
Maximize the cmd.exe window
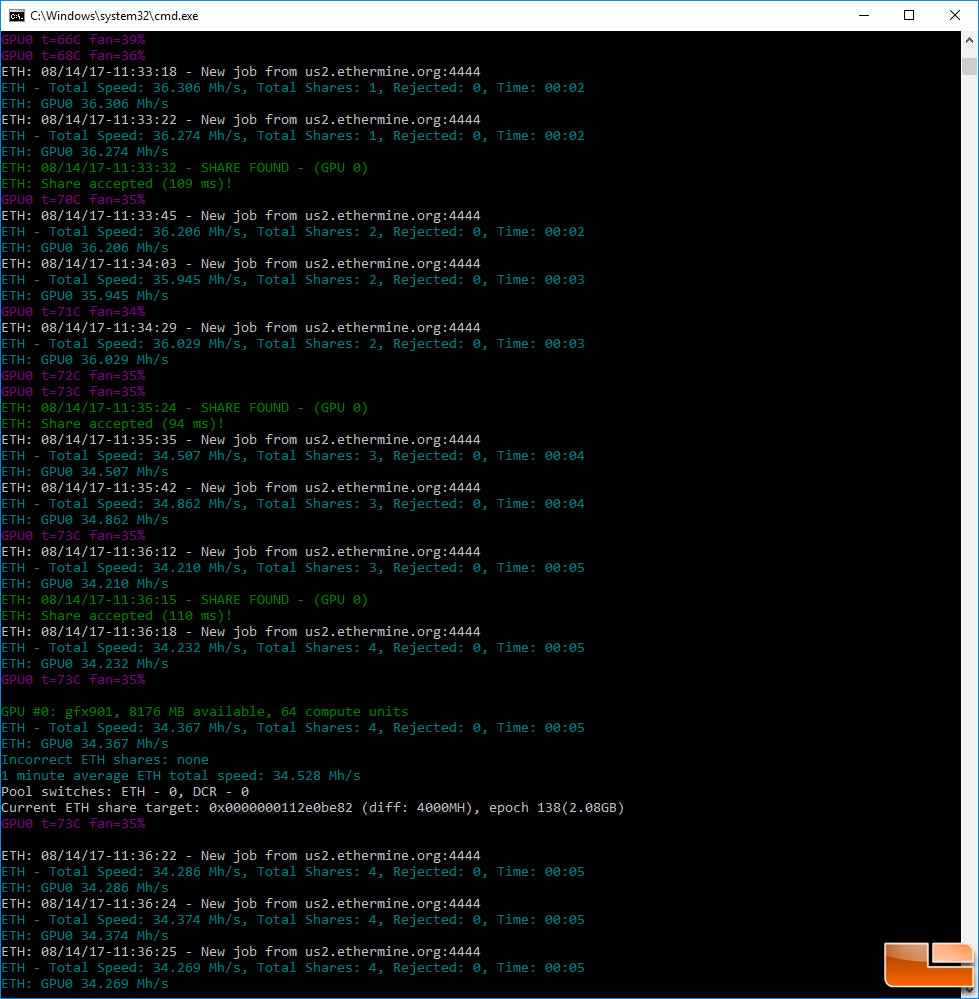pyautogui.click(x=909, y=15)
